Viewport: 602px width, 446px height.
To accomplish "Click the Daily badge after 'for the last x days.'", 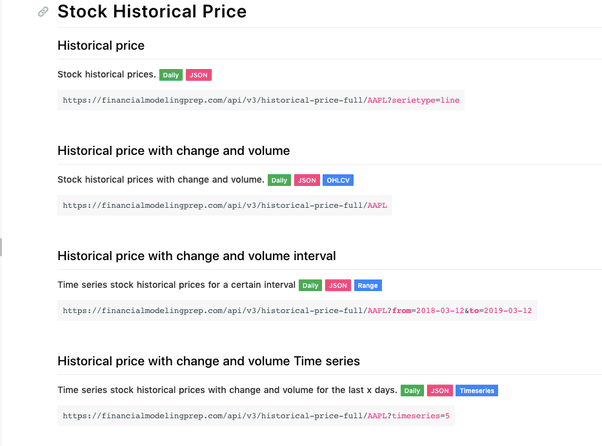I will click(412, 390).
